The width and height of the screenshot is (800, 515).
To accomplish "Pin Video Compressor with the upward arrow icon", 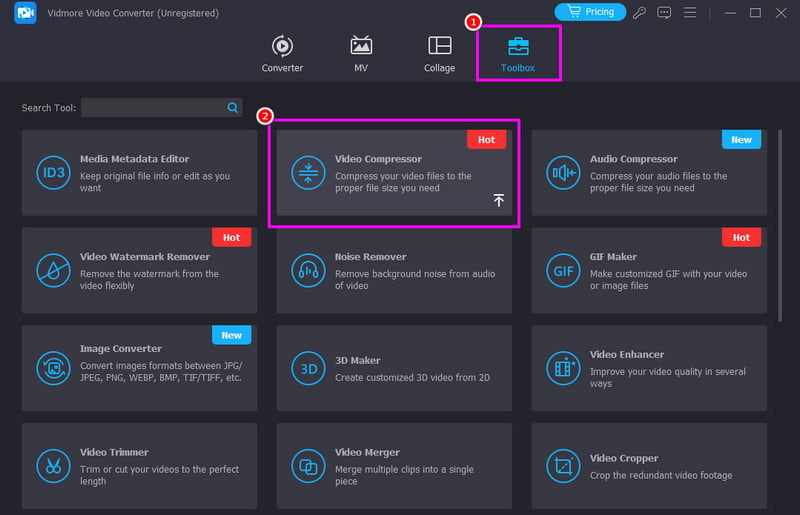I will click(499, 201).
